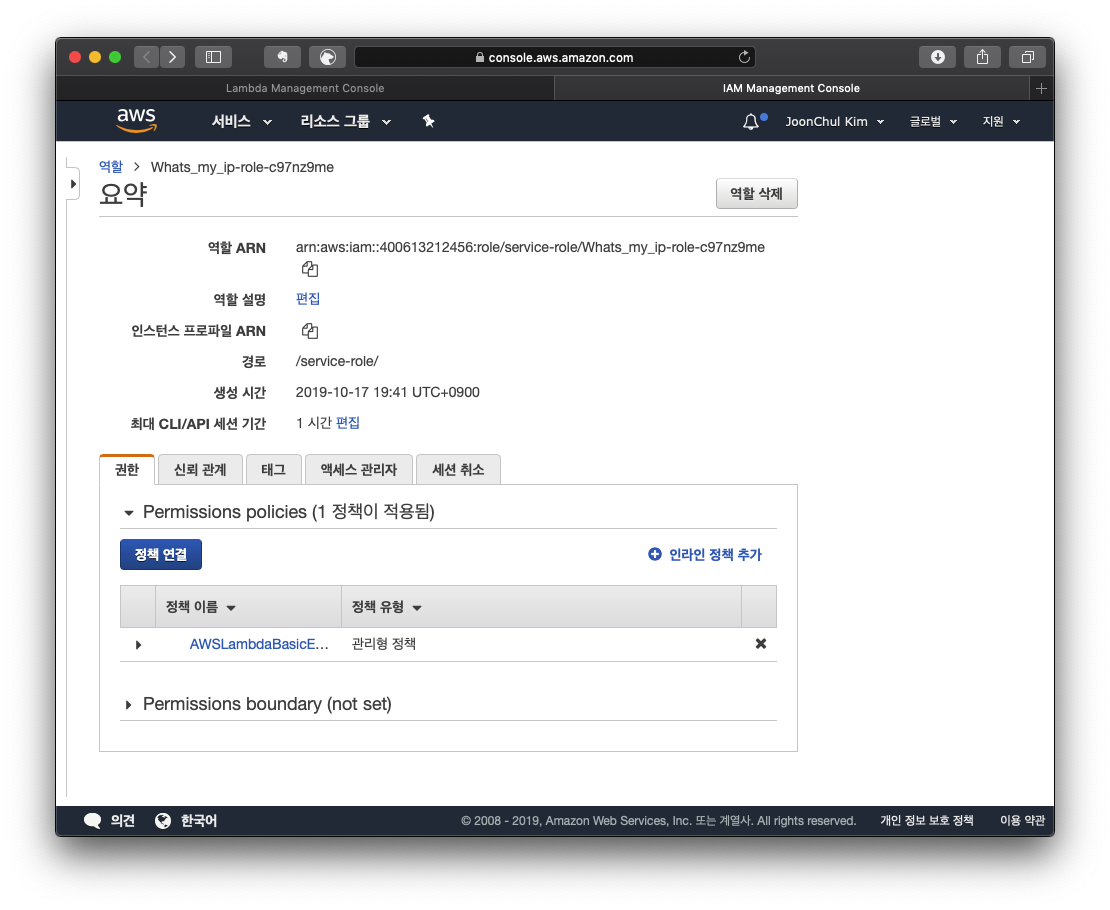Collapse the Permissions policies section
The width and height of the screenshot is (1110, 910).
point(129,512)
